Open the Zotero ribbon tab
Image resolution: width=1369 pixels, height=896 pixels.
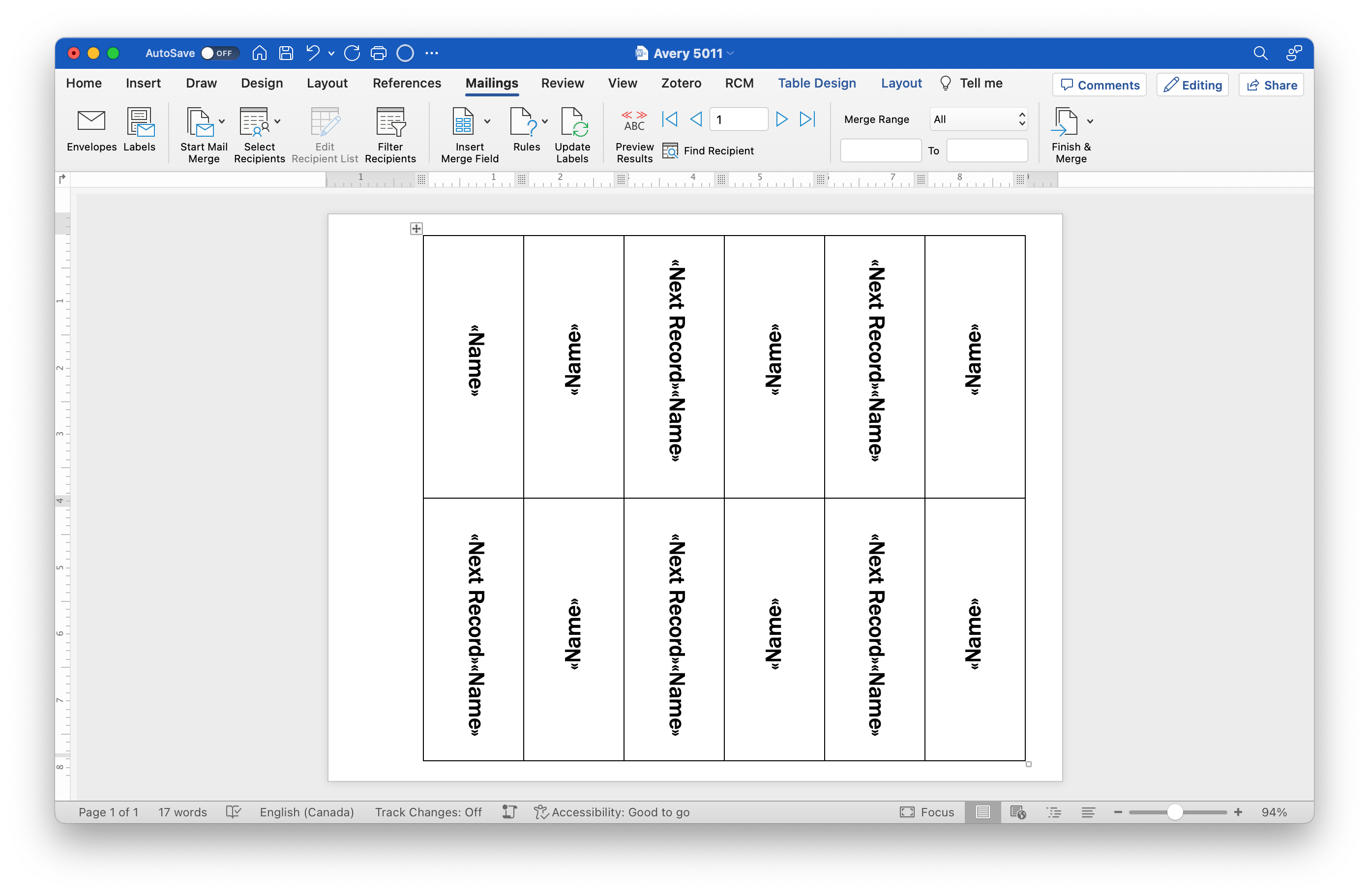[681, 84]
